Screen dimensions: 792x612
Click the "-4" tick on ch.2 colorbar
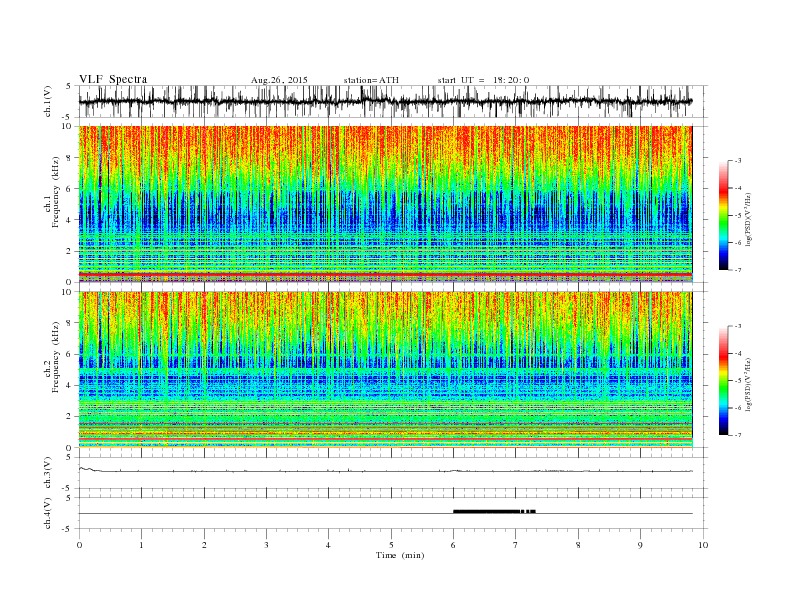(x=738, y=353)
